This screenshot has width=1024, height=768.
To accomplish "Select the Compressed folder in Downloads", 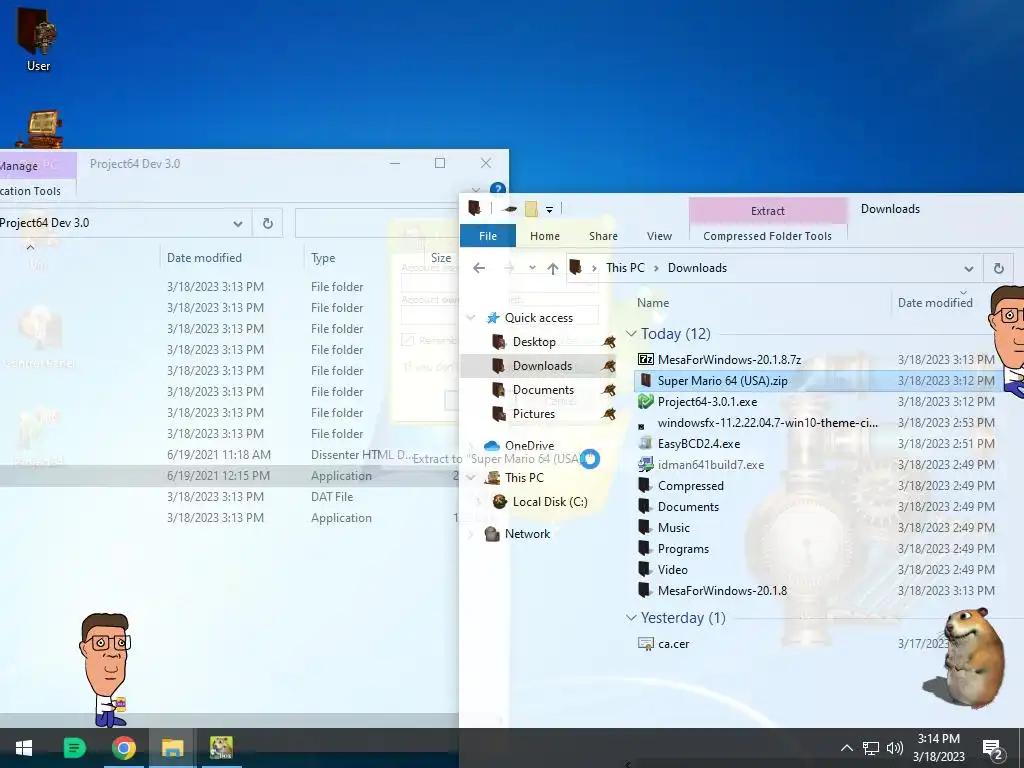I will pyautogui.click(x=690, y=486).
